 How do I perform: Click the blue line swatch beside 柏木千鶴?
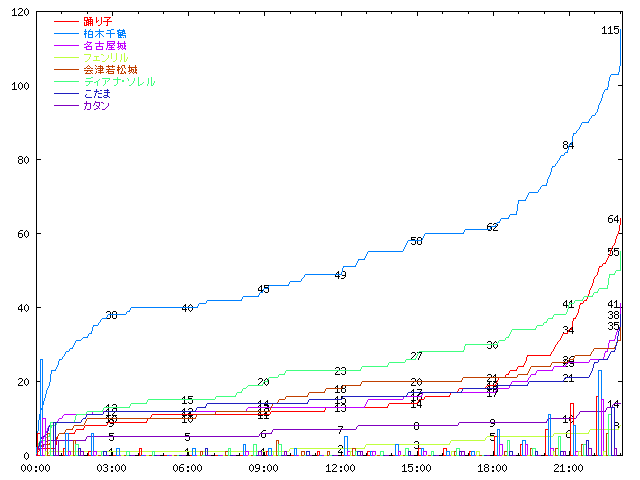click(66, 33)
